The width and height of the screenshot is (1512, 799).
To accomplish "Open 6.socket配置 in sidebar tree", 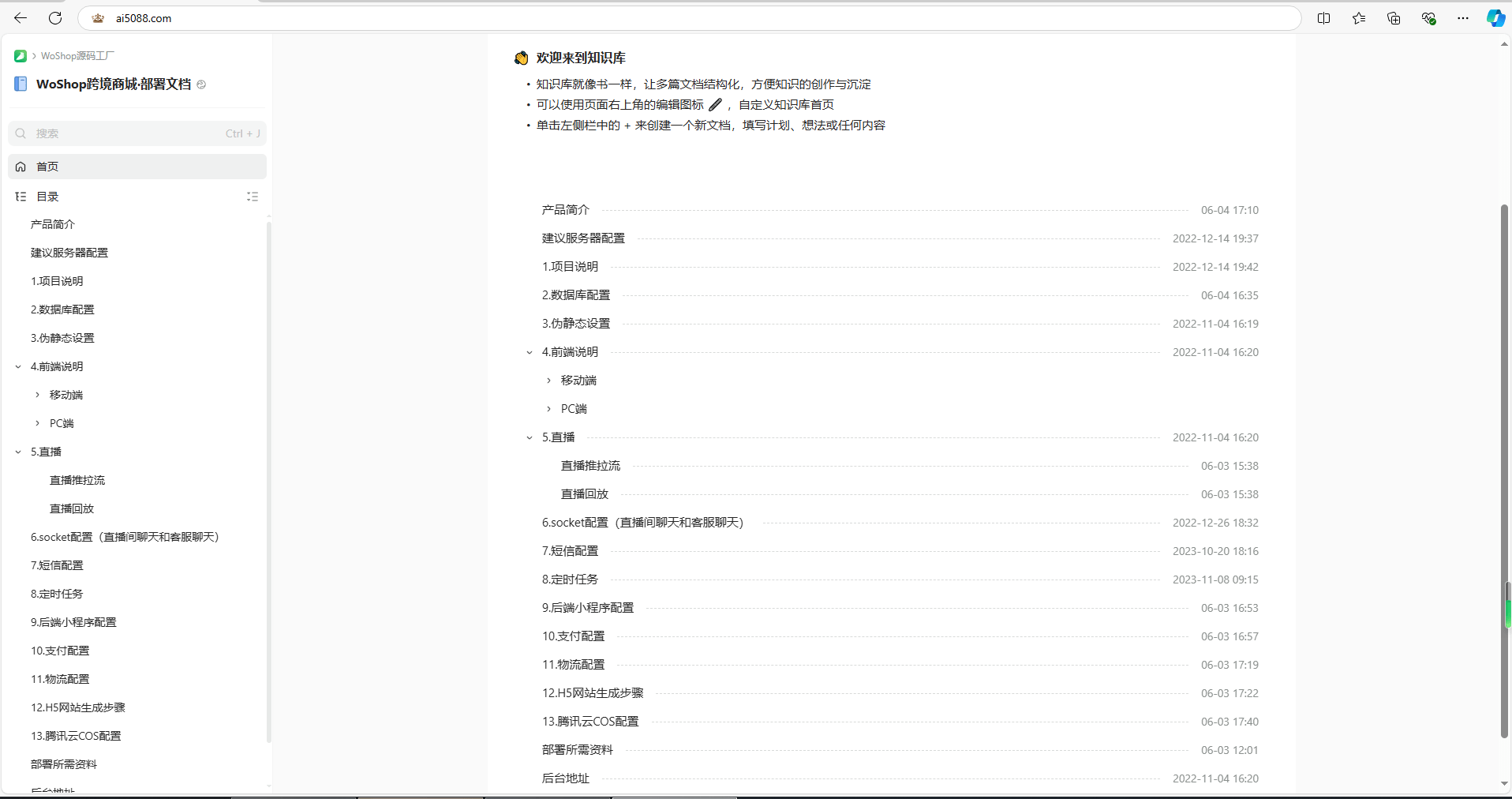I will coord(125,537).
